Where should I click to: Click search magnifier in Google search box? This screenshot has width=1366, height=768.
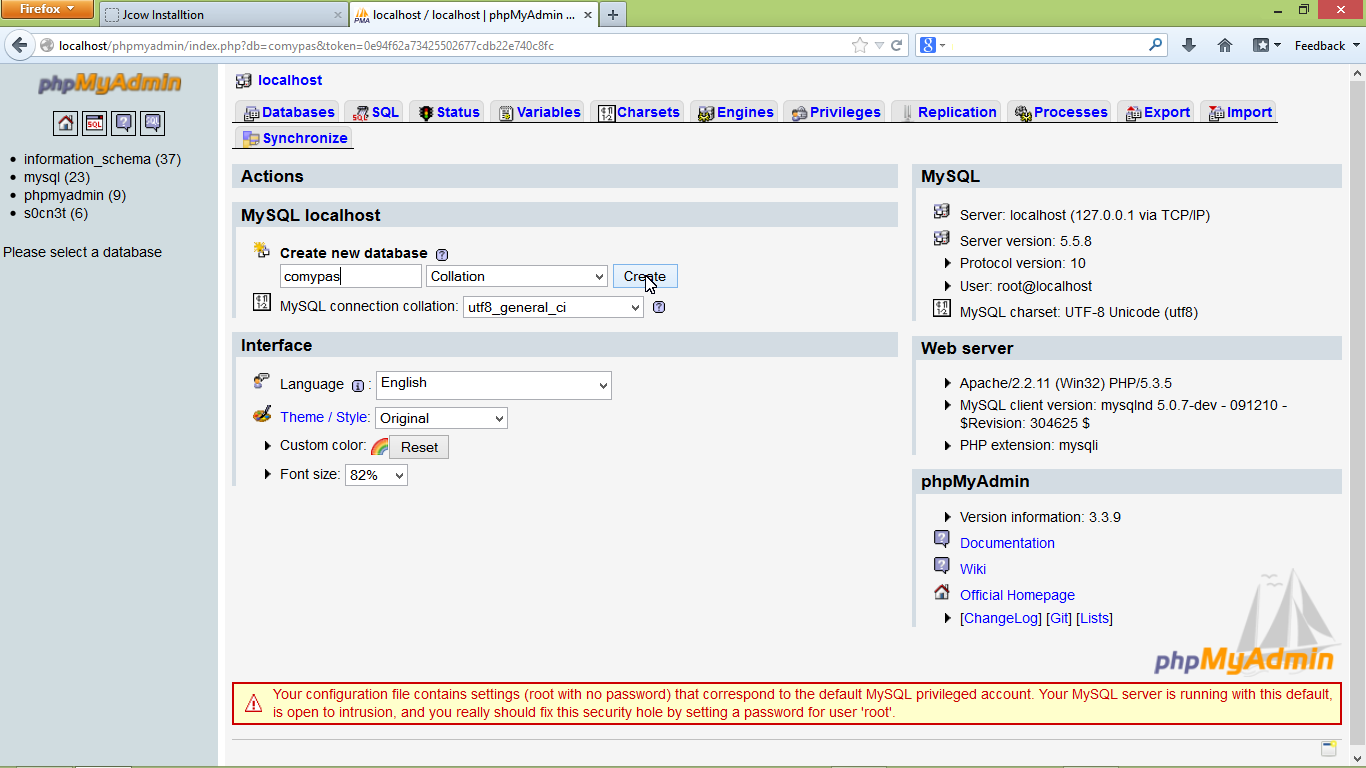(1156, 45)
